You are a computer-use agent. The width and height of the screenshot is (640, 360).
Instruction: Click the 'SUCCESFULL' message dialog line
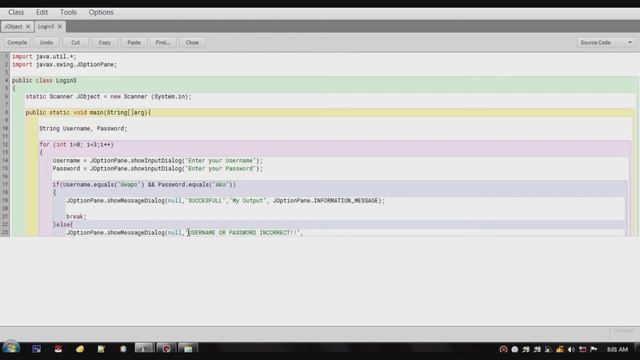(x=225, y=201)
